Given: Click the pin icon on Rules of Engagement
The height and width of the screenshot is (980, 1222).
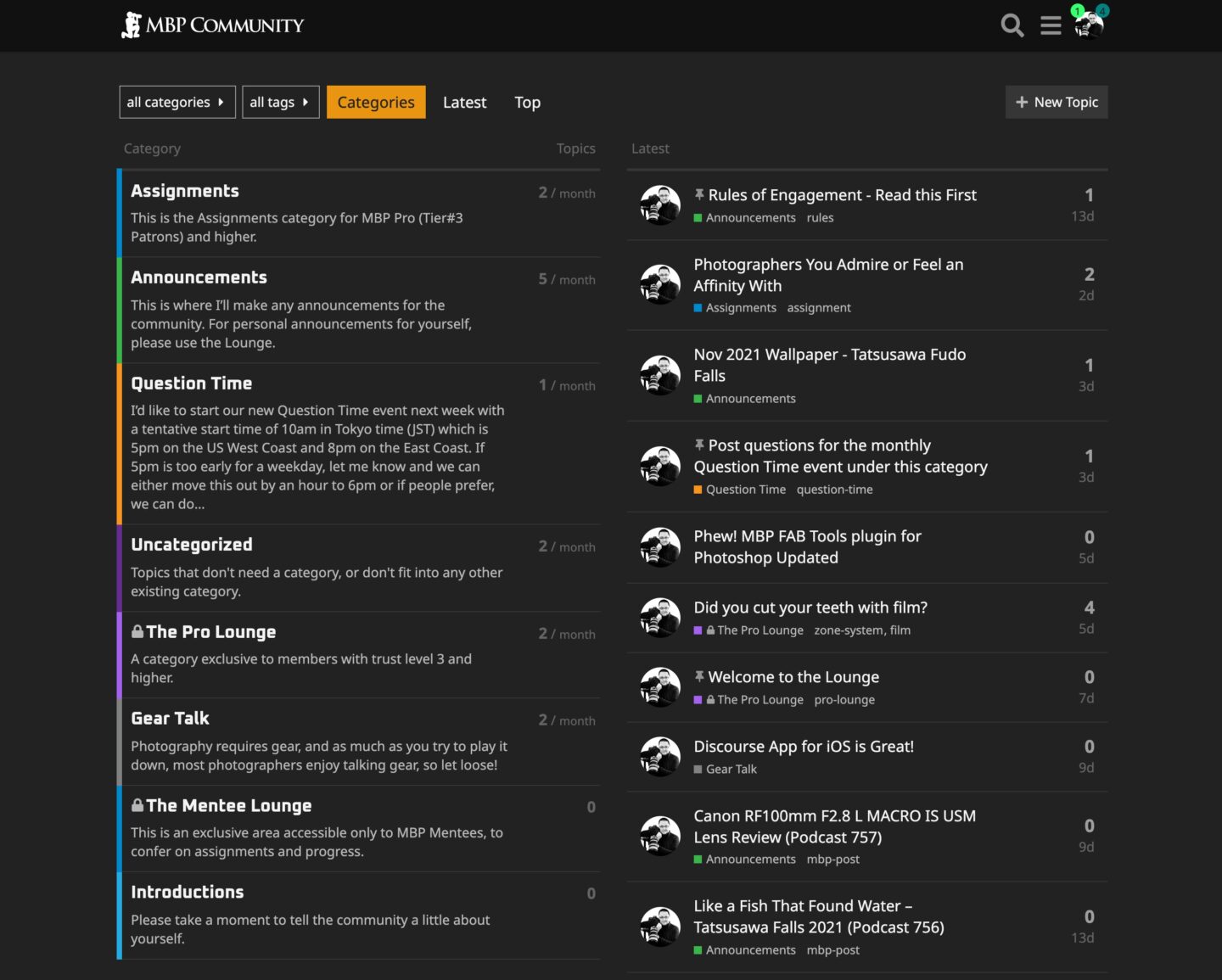Looking at the screenshot, I should point(699,194).
